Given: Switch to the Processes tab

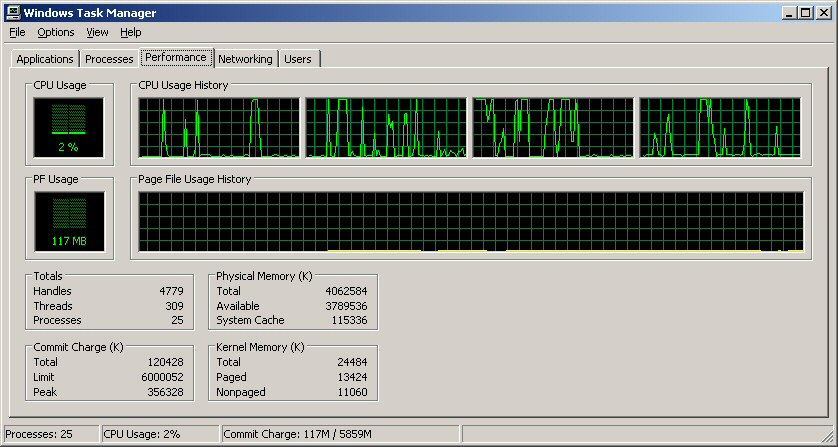Looking at the screenshot, I should click(x=109, y=59).
